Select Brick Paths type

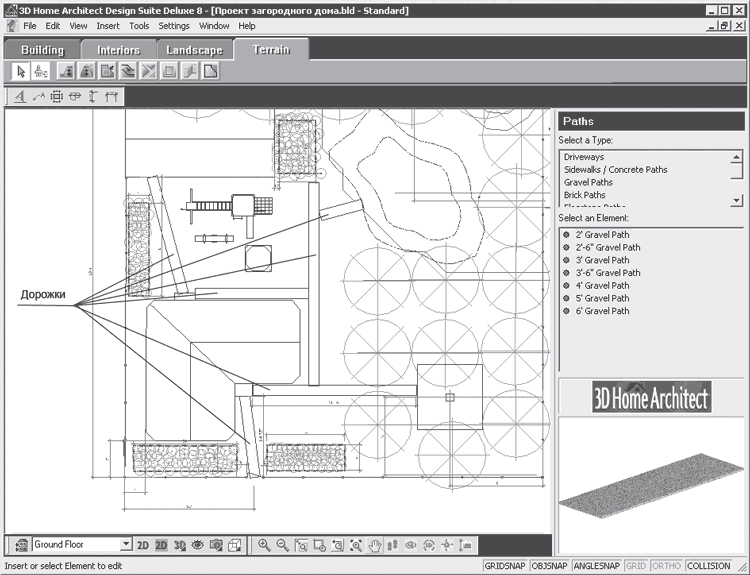point(585,195)
